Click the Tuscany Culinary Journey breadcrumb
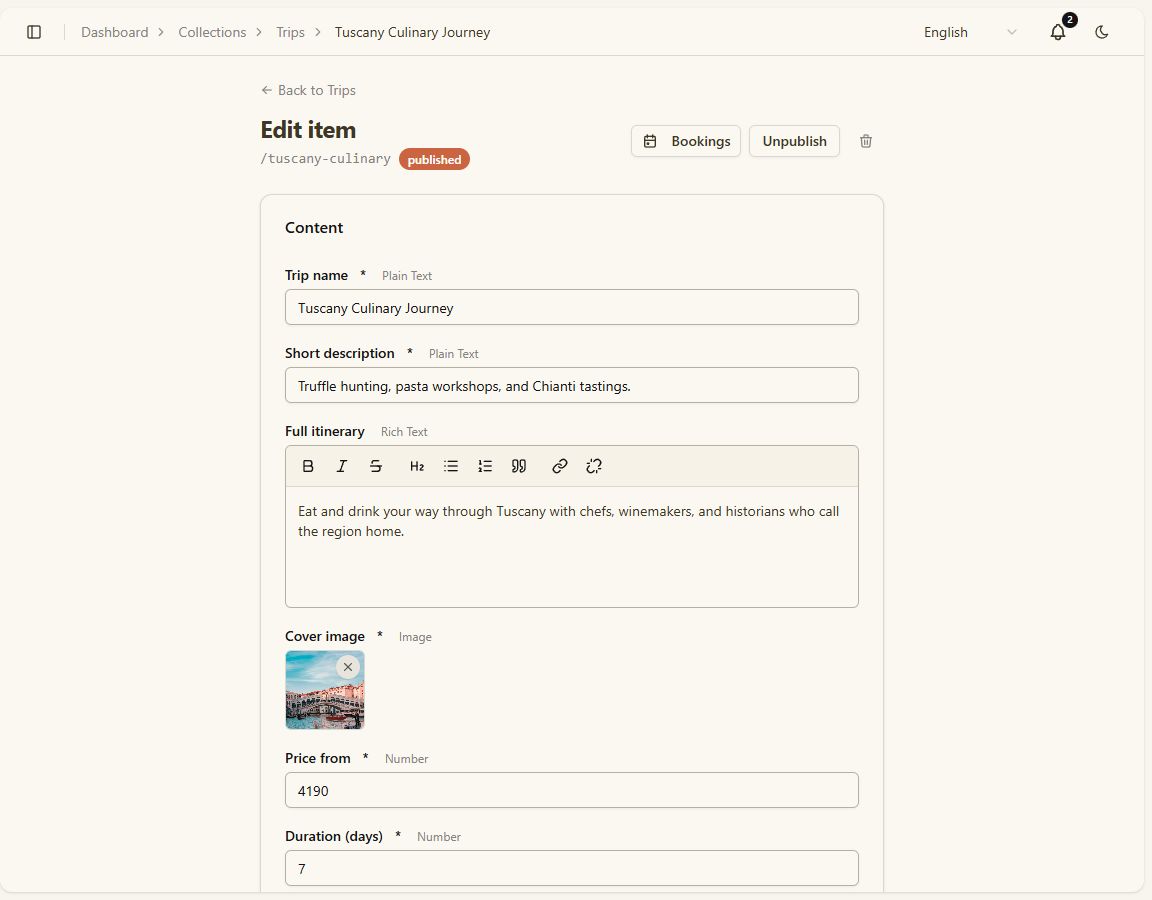 (x=412, y=32)
